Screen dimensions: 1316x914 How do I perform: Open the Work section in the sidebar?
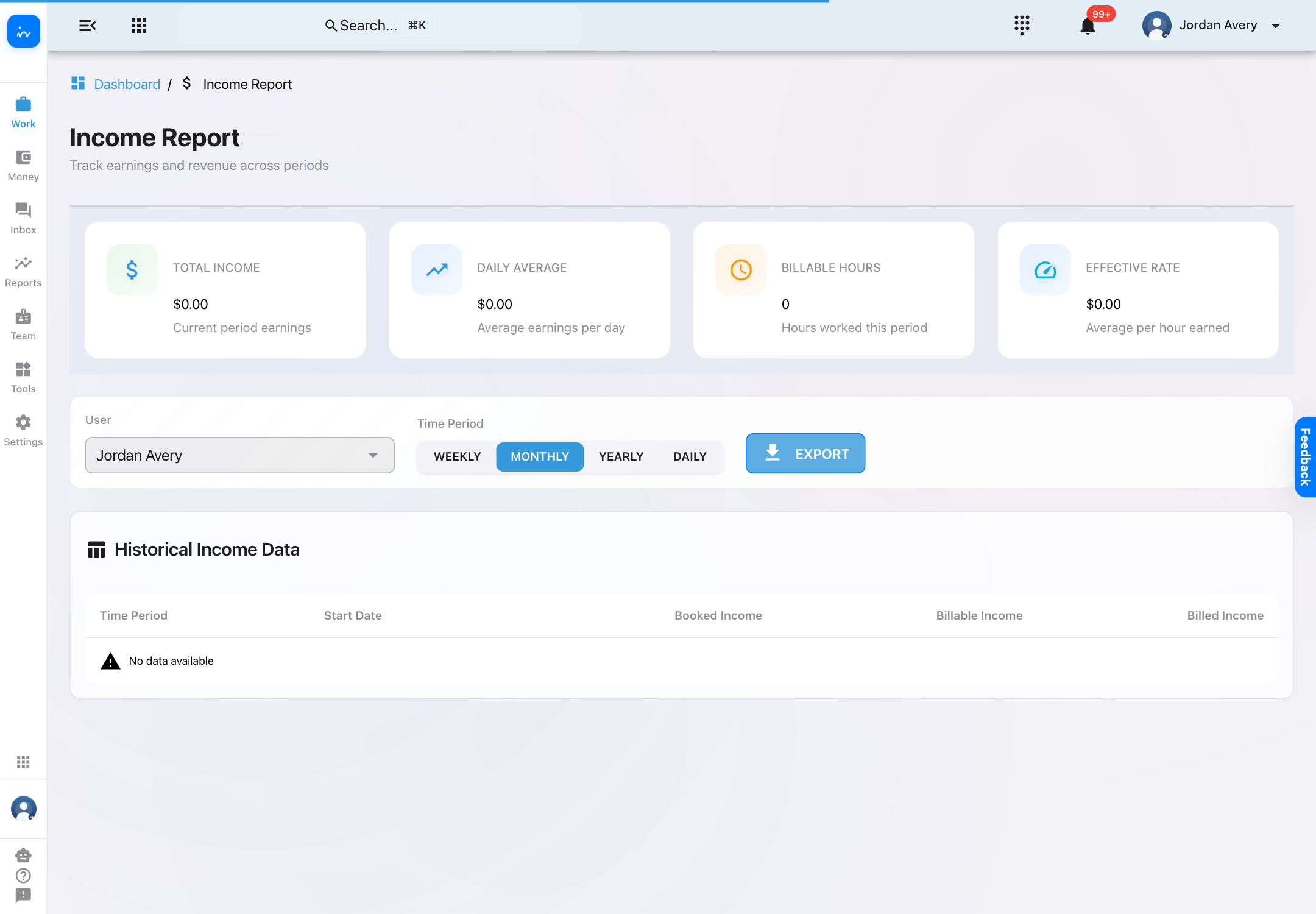[23, 113]
